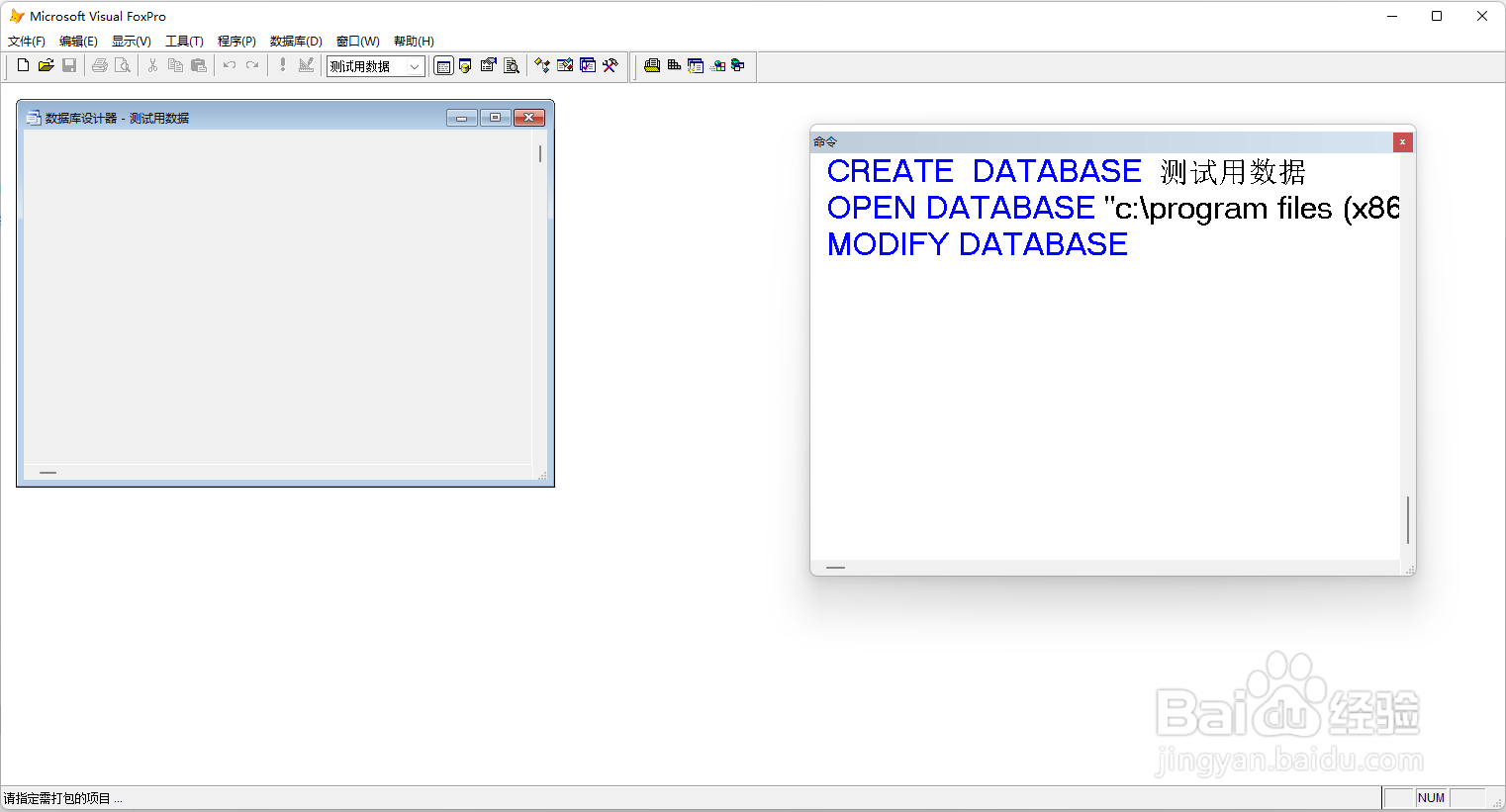This screenshot has height=812, width=1506.
Task: Minimize the Visual FoxPro main window
Action: (x=1392, y=16)
